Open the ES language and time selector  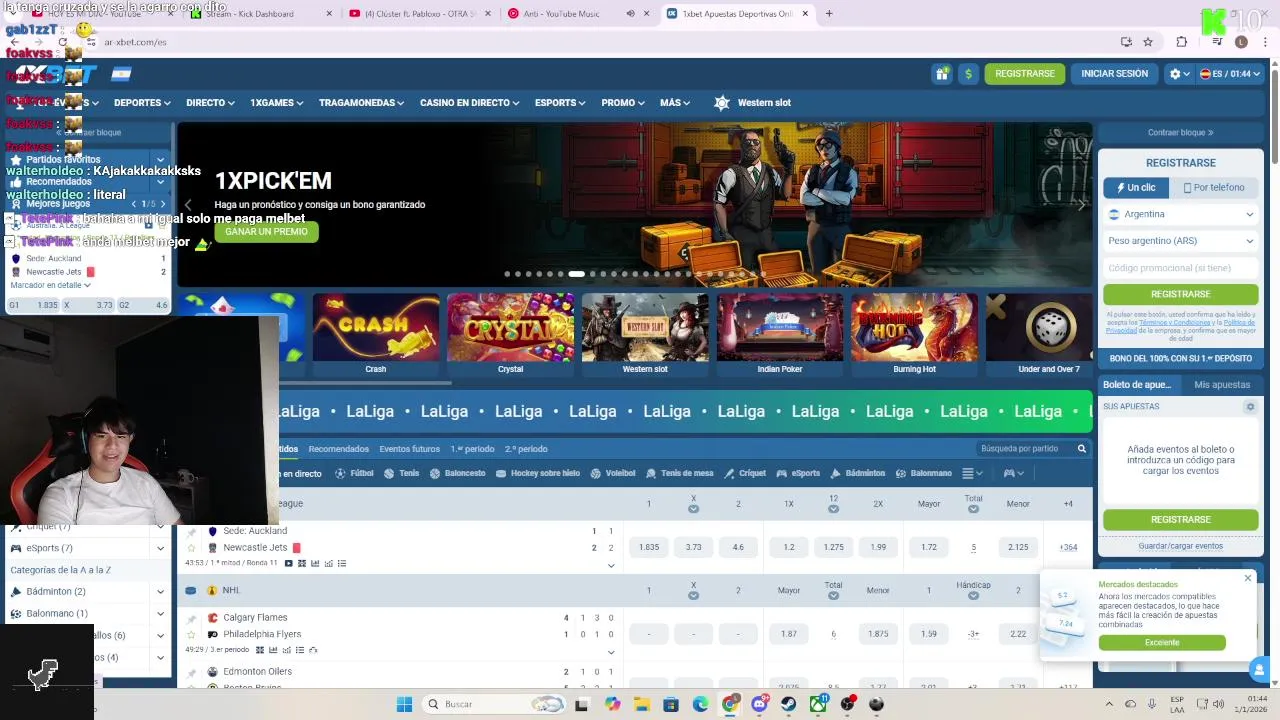coord(1229,74)
